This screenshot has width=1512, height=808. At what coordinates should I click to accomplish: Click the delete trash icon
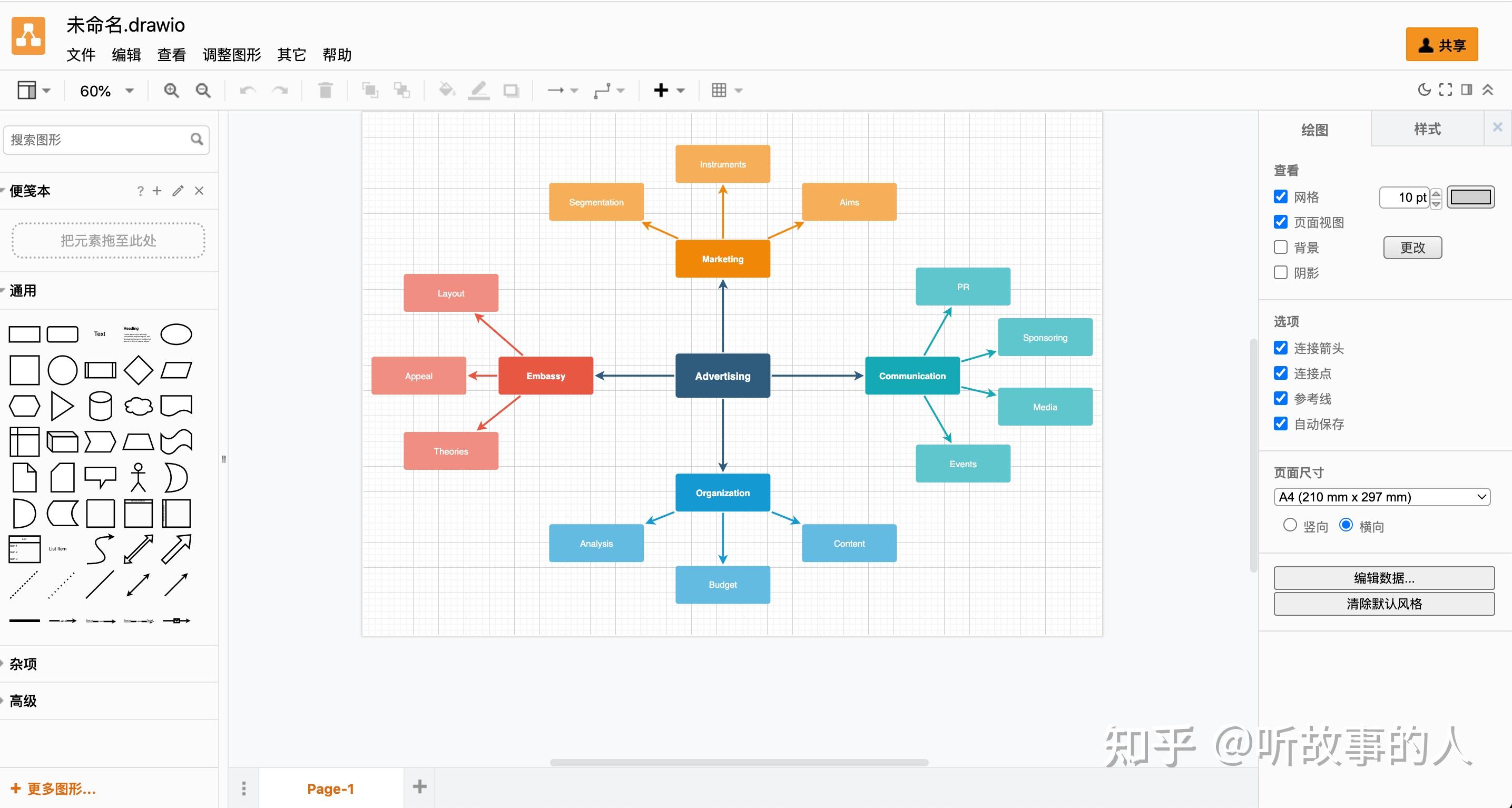pyautogui.click(x=325, y=91)
